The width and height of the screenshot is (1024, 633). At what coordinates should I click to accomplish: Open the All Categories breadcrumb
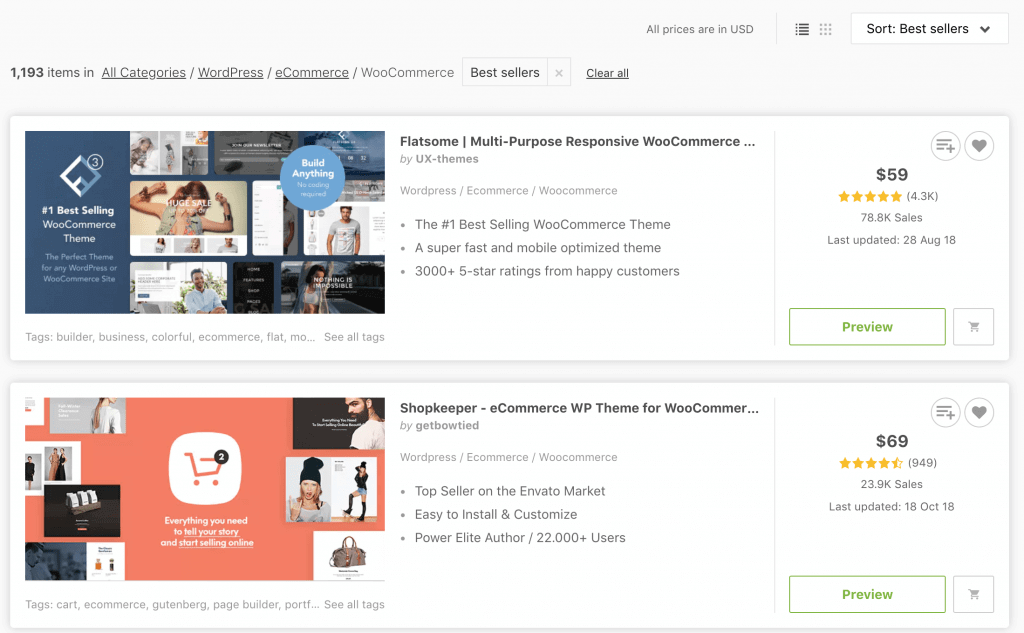144,73
